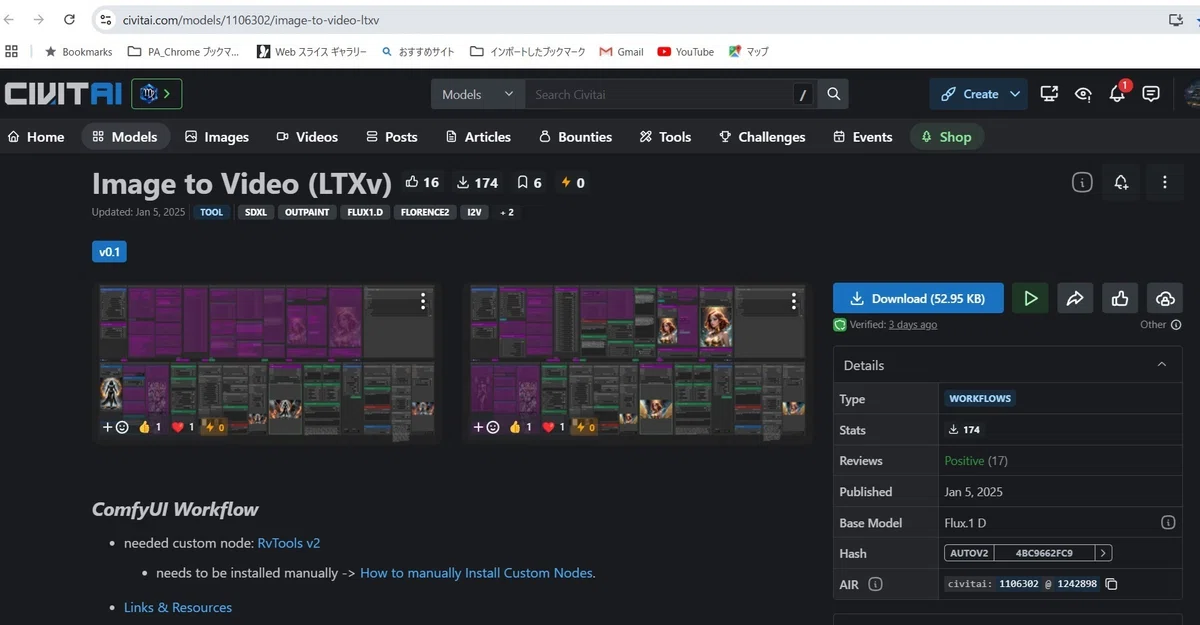
Task: Open the Posts nav tab
Action: coord(392,137)
